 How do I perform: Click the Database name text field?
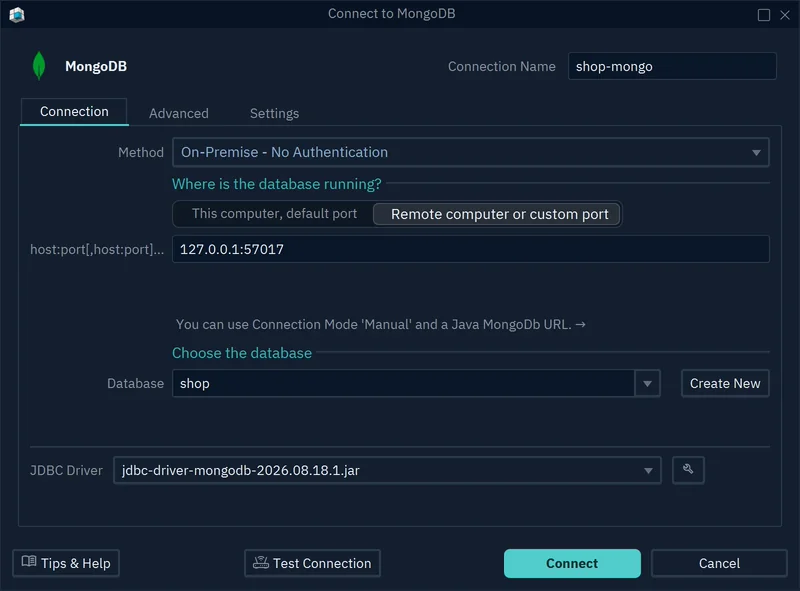404,383
